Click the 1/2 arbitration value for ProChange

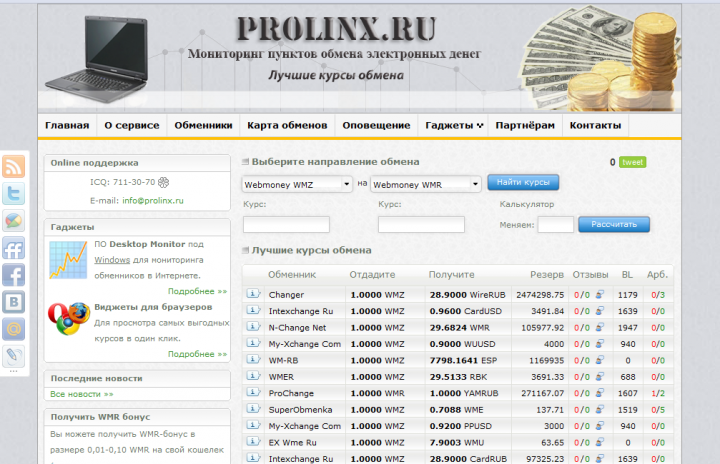(x=658, y=393)
